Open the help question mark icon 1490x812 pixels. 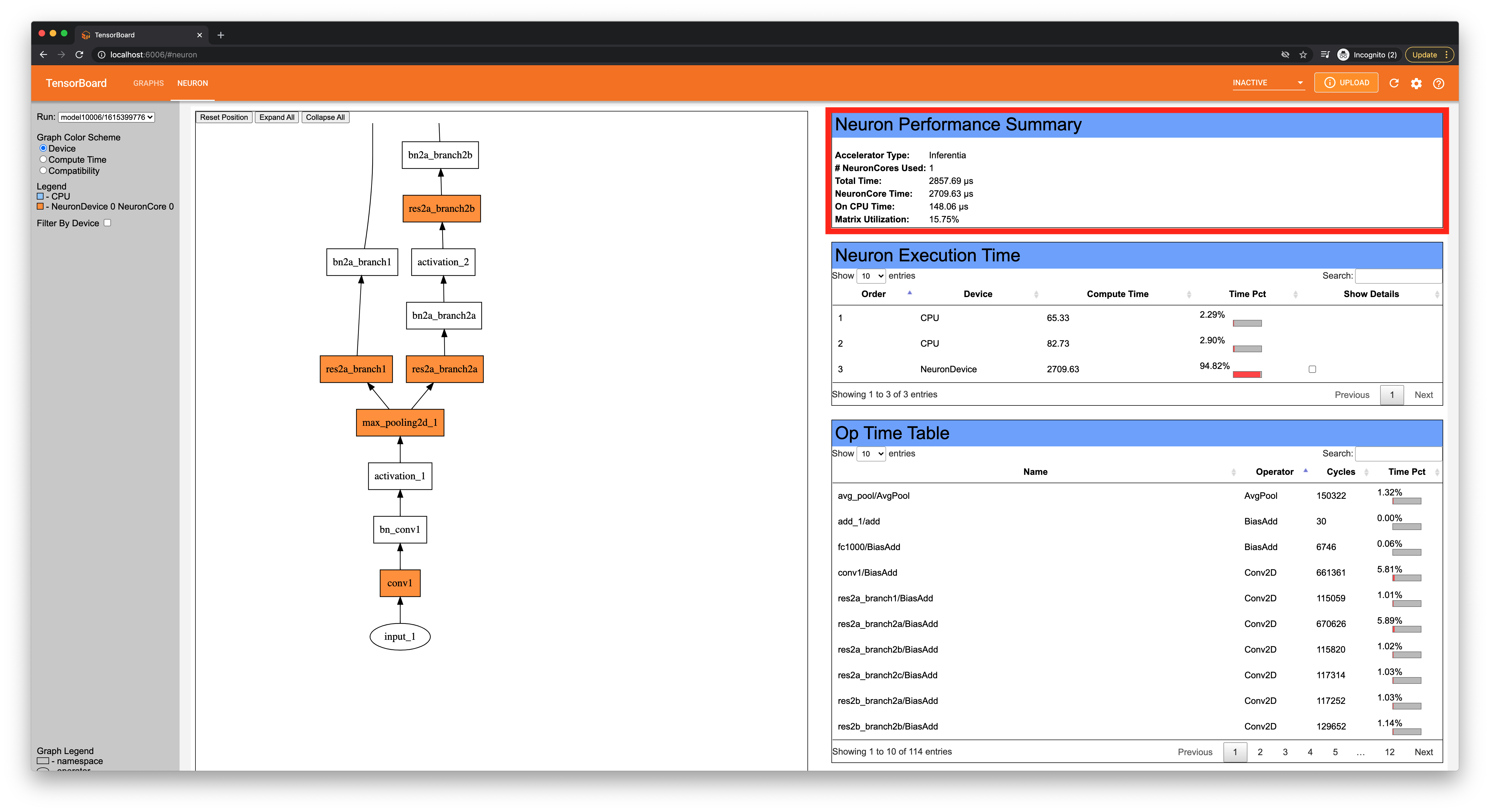1438,83
